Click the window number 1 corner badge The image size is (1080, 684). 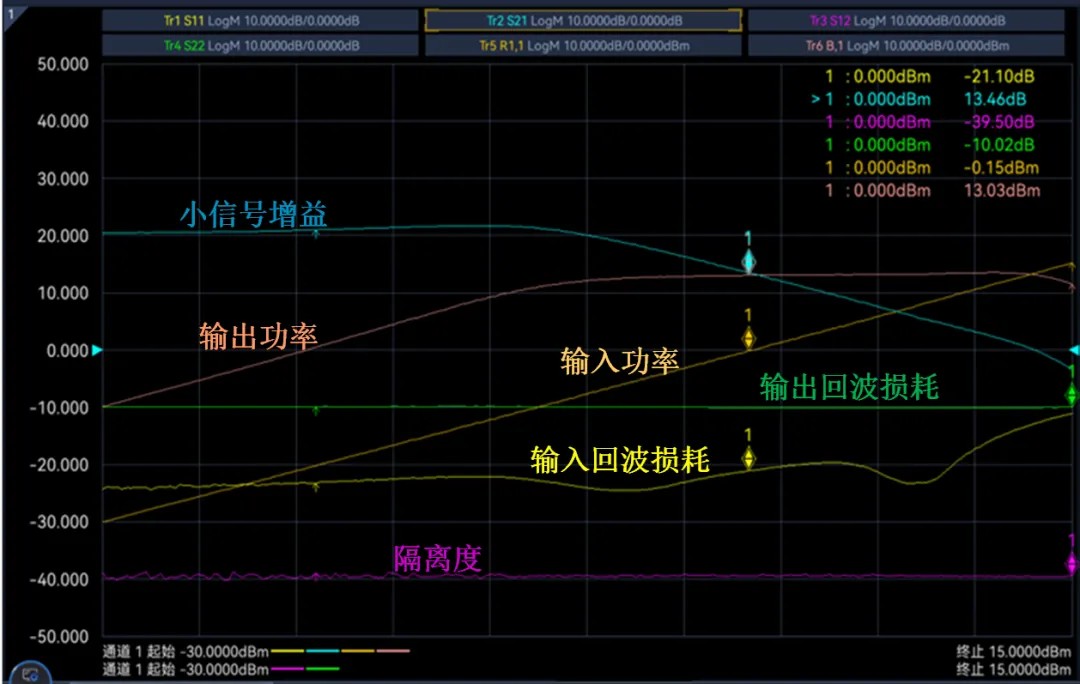(10, 9)
